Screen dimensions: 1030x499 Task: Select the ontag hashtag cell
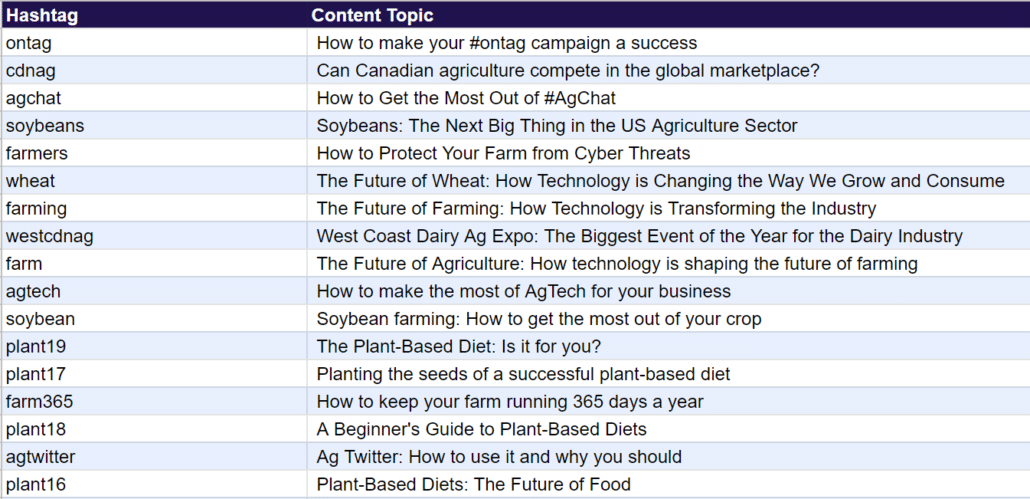154,43
